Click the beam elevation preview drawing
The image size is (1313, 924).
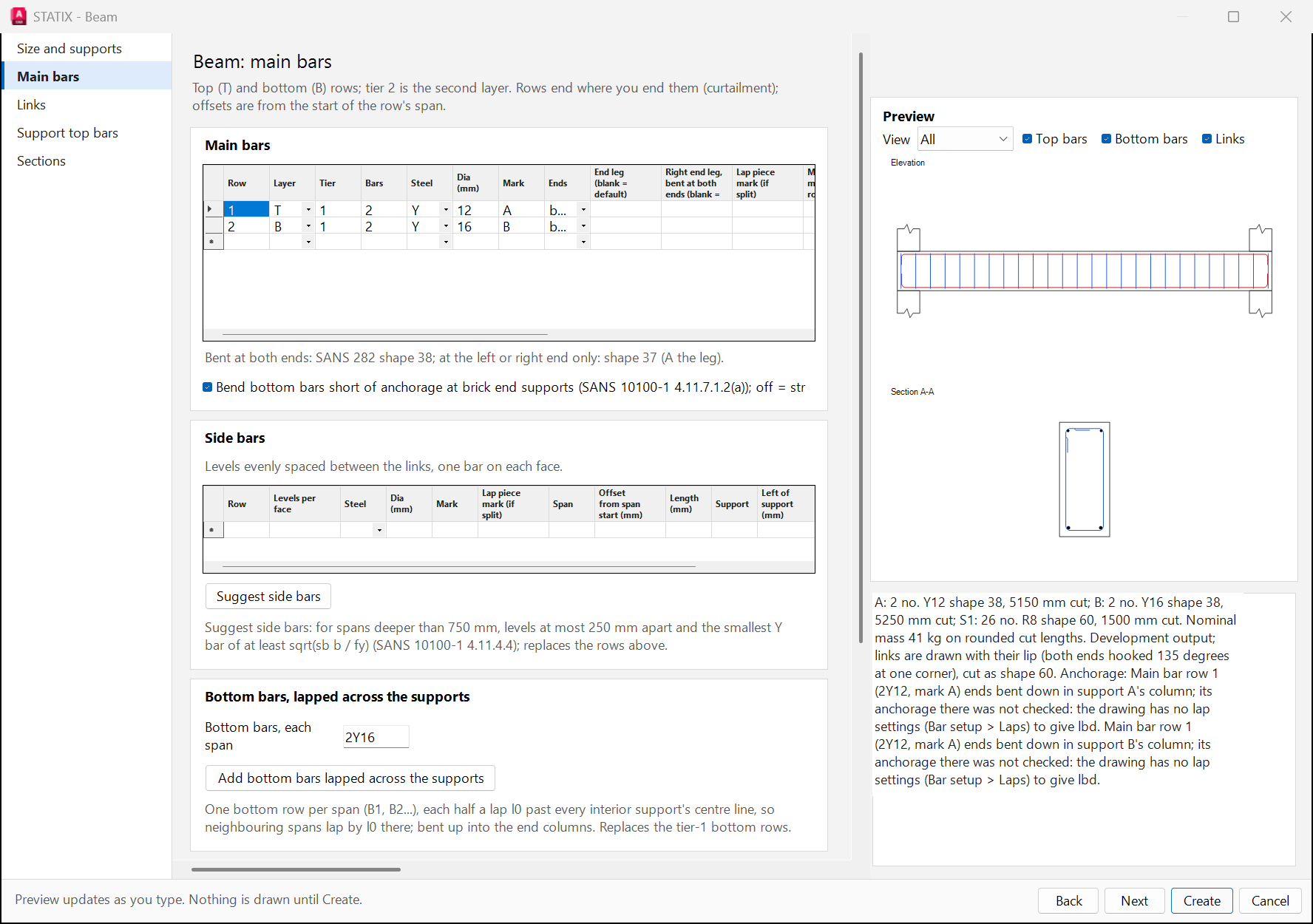[x=1084, y=271]
